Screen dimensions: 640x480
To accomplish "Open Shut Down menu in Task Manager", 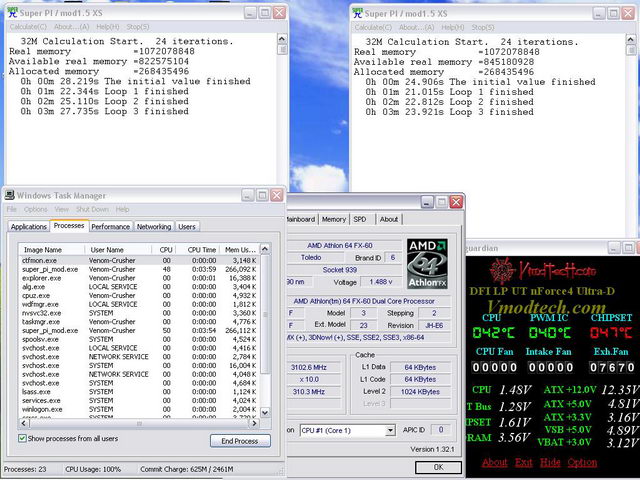I will click(92, 209).
